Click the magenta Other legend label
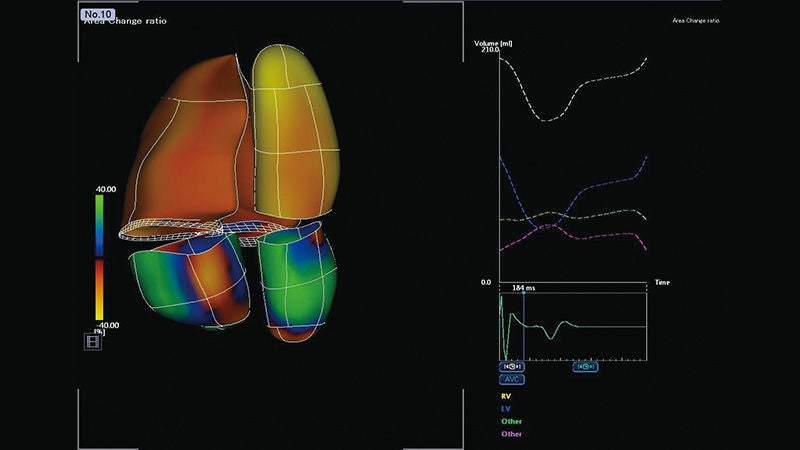800x450 pixels. pyautogui.click(x=511, y=434)
